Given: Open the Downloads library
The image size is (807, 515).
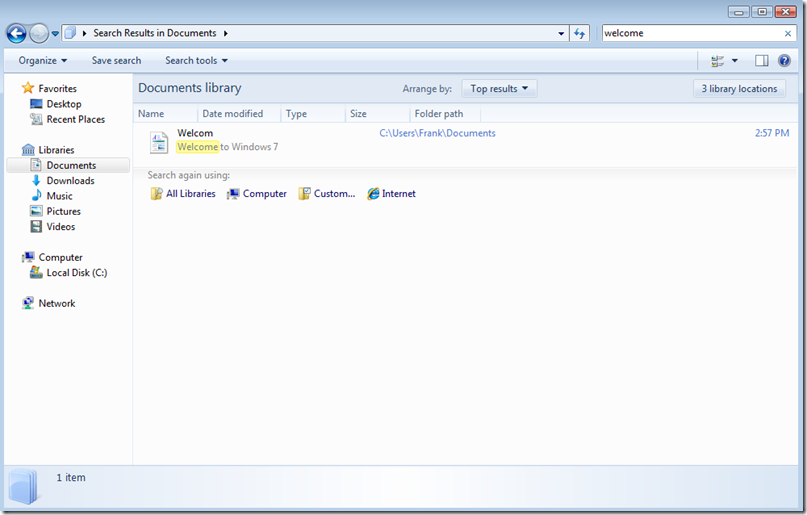Looking at the screenshot, I should (71, 181).
